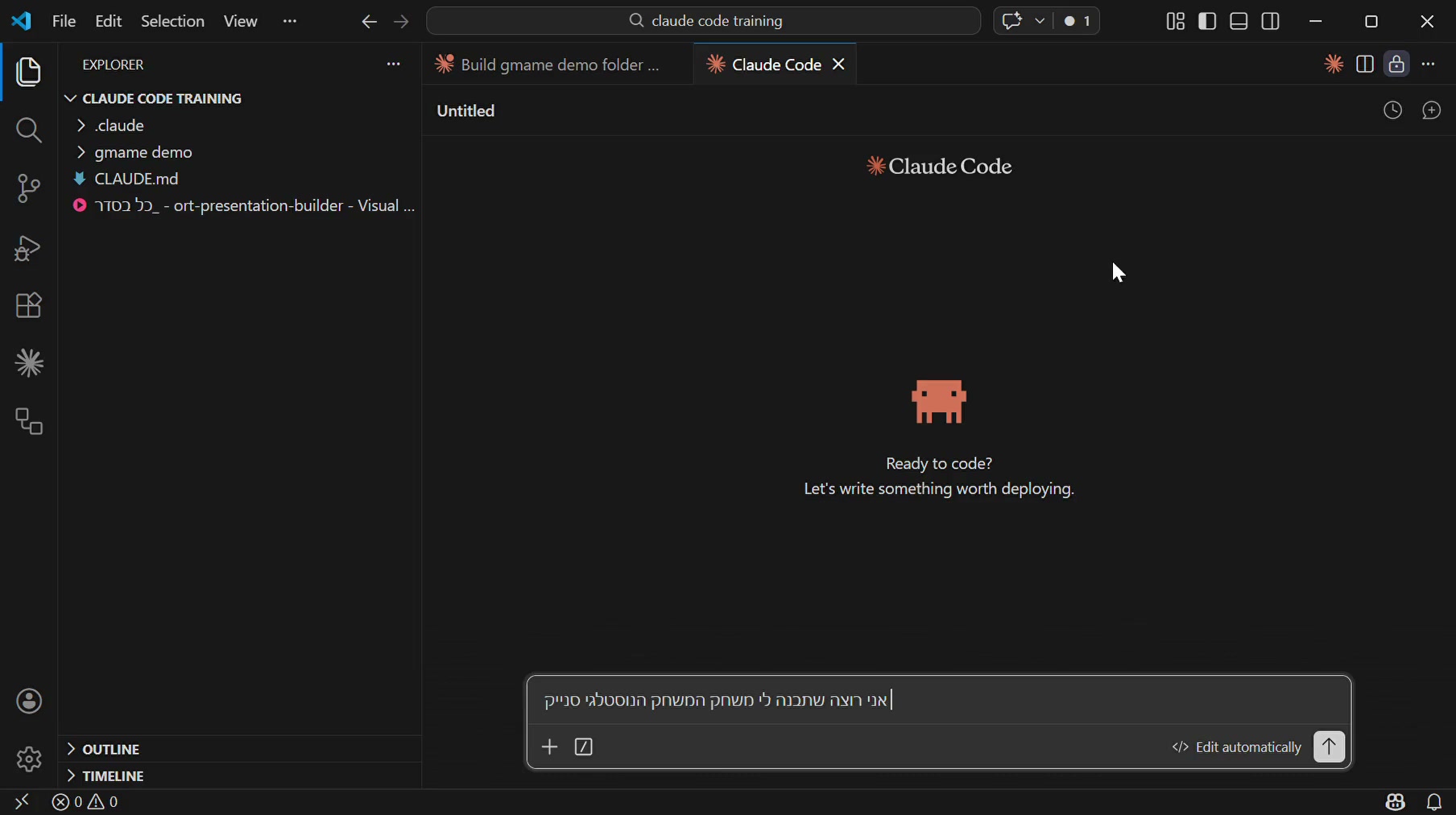This screenshot has height=815, width=1456.
Task: Show past conversations history
Action: click(1393, 110)
